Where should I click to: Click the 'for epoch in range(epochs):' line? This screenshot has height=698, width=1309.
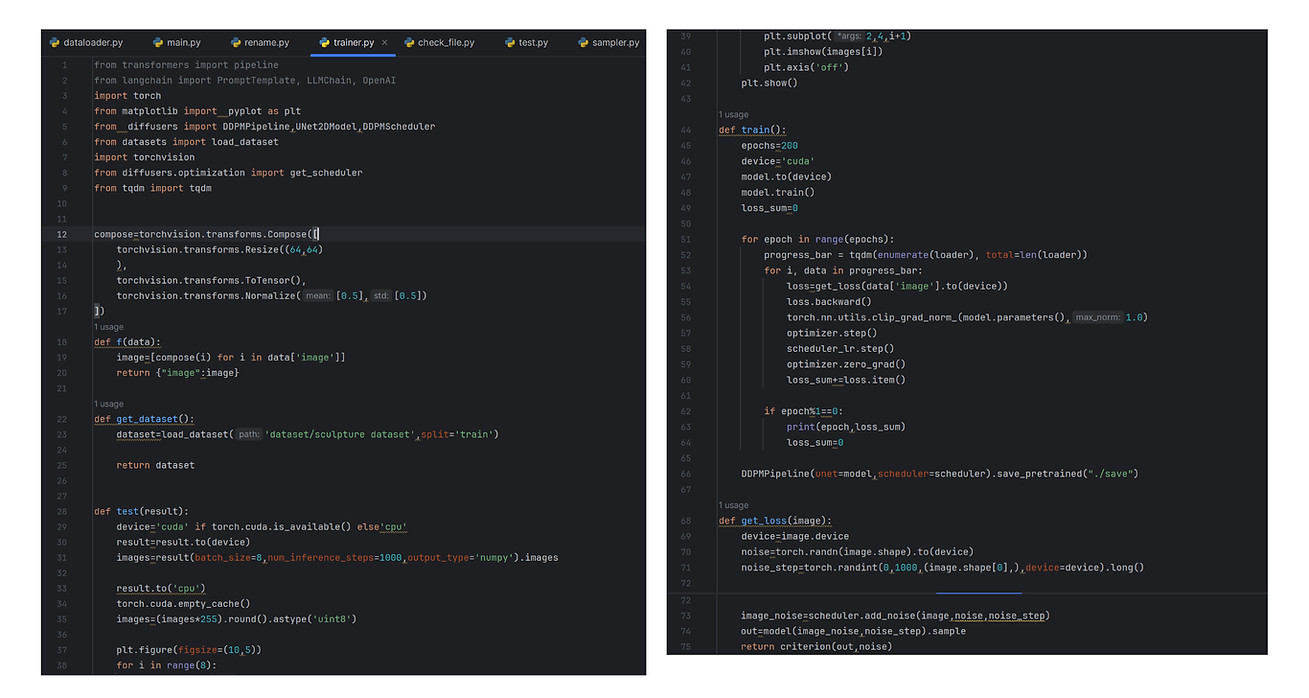[818, 239]
